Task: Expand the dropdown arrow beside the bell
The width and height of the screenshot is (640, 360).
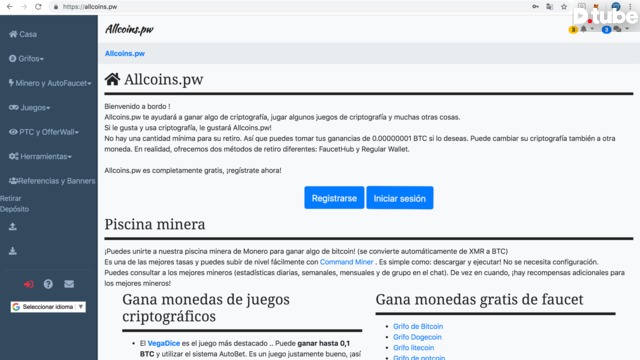Action: pyautogui.click(x=592, y=29)
